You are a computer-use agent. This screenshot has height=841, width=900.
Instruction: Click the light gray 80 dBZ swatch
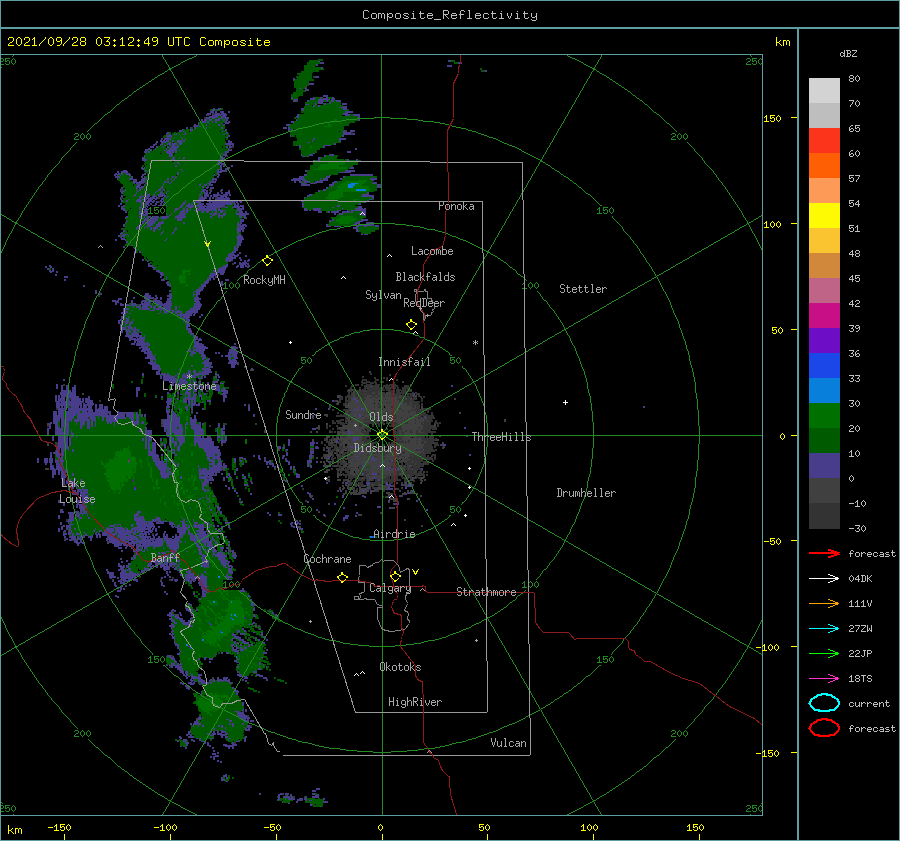click(x=824, y=90)
